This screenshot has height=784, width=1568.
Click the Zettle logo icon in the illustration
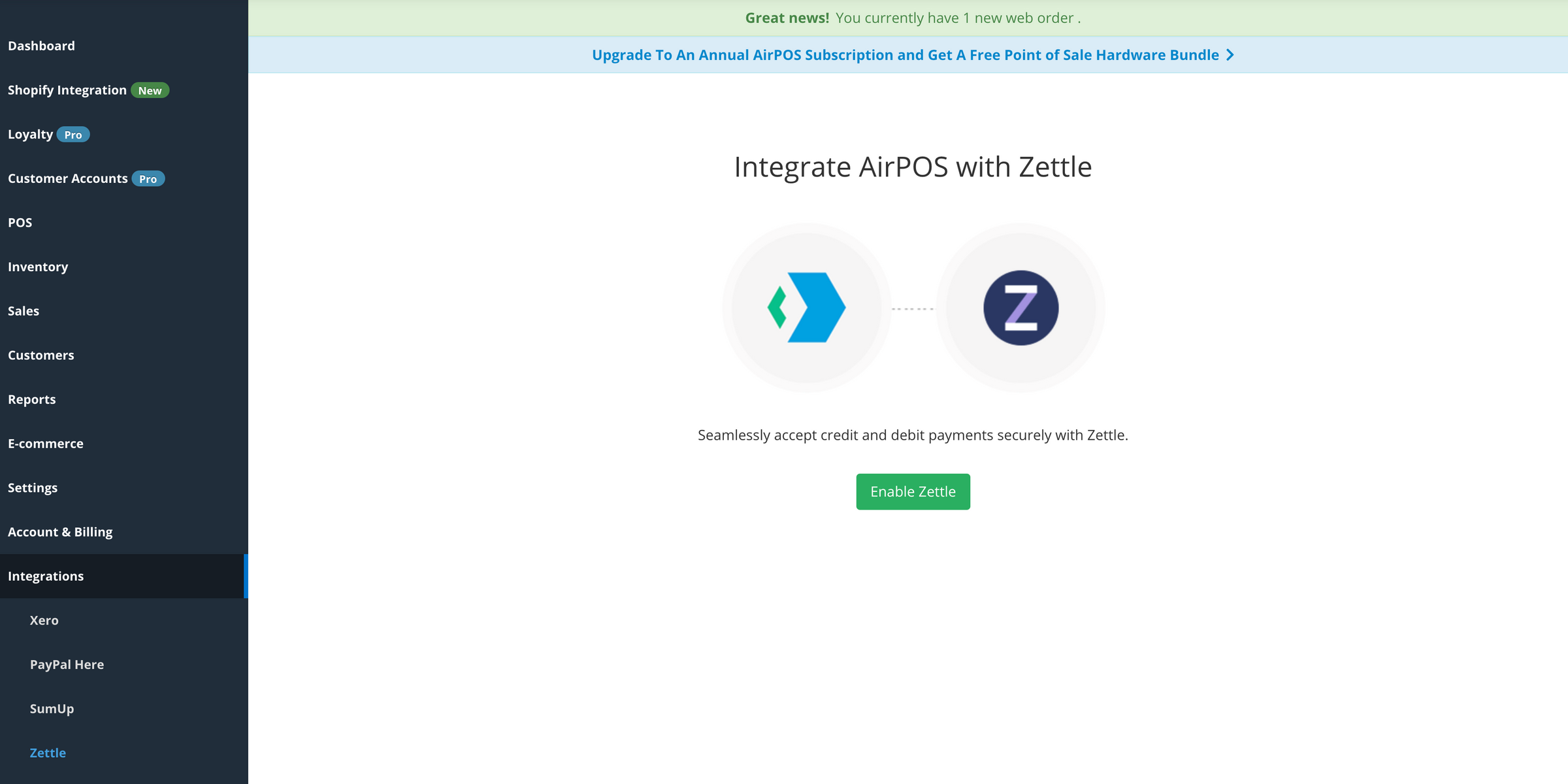point(1021,307)
